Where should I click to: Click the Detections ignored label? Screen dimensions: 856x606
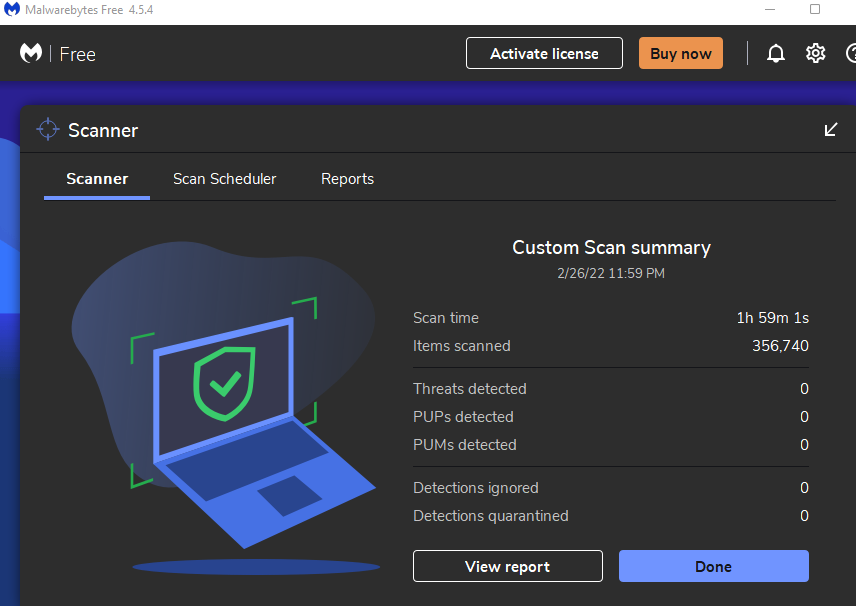(x=475, y=488)
